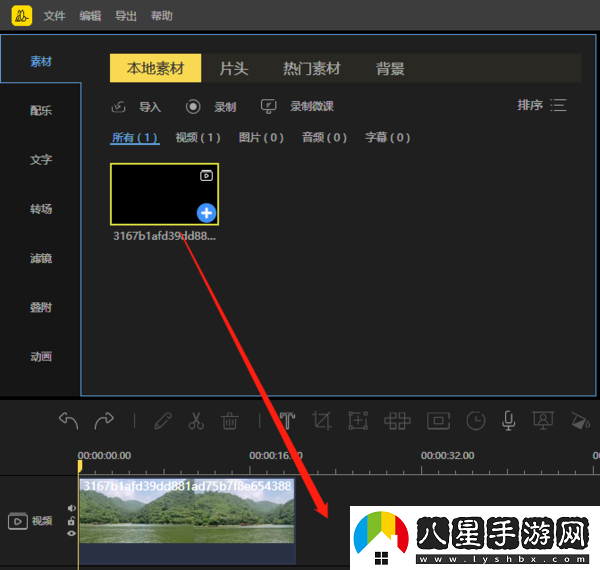This screenshot has height=570, width=600.
Task: Click the scissors split icon
Action: (x=196, y=421)
